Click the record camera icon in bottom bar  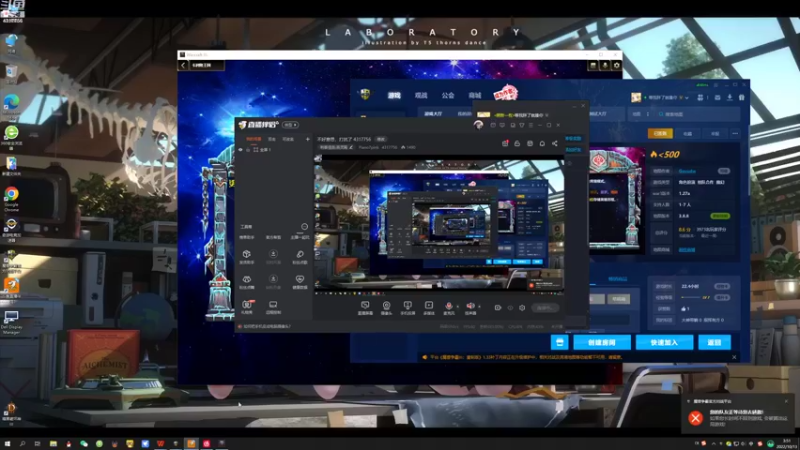tap(497, 308)
